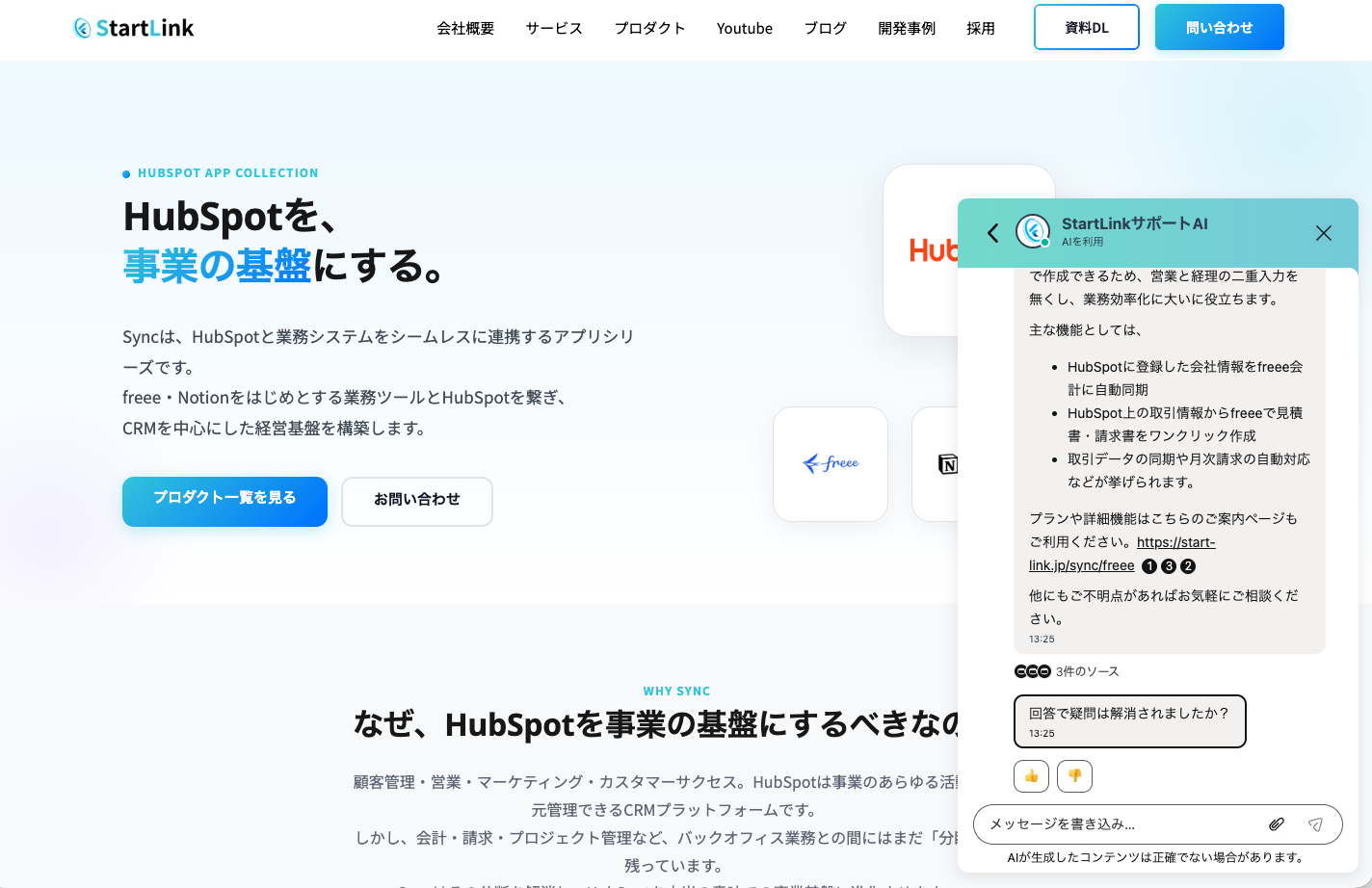Click the WHY SYNC heading label
Screen dimensions: 1372x888
(676, 692)
